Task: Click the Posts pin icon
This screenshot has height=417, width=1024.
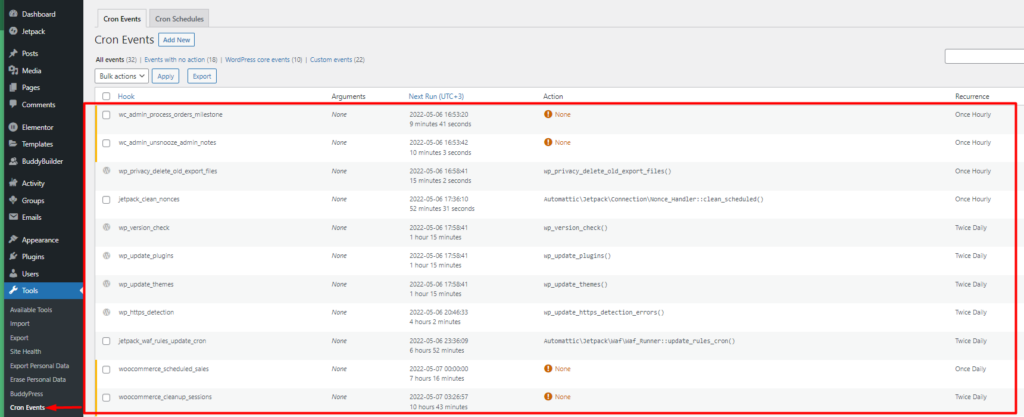Action: [x=12, y=54]
